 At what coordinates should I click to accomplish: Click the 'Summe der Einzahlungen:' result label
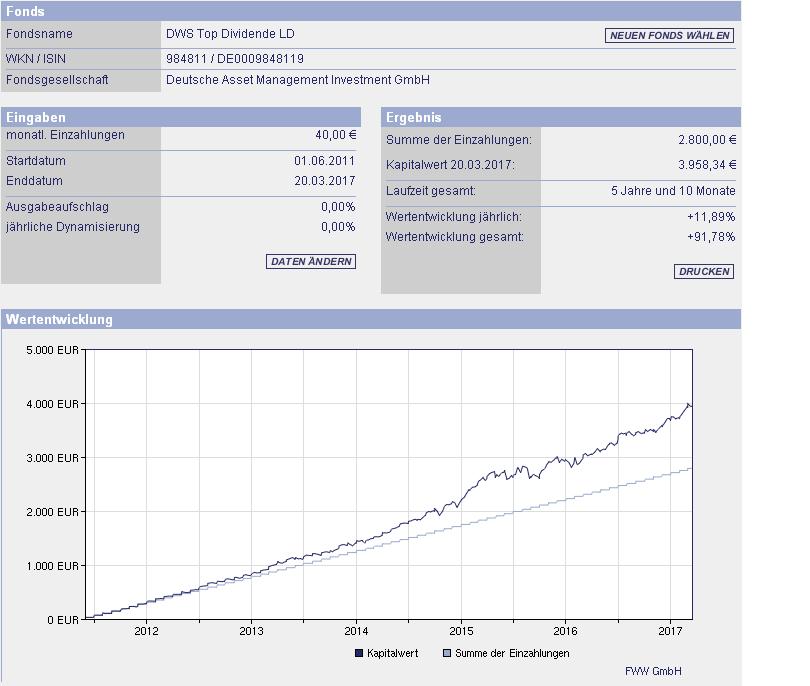pos(459,139)
